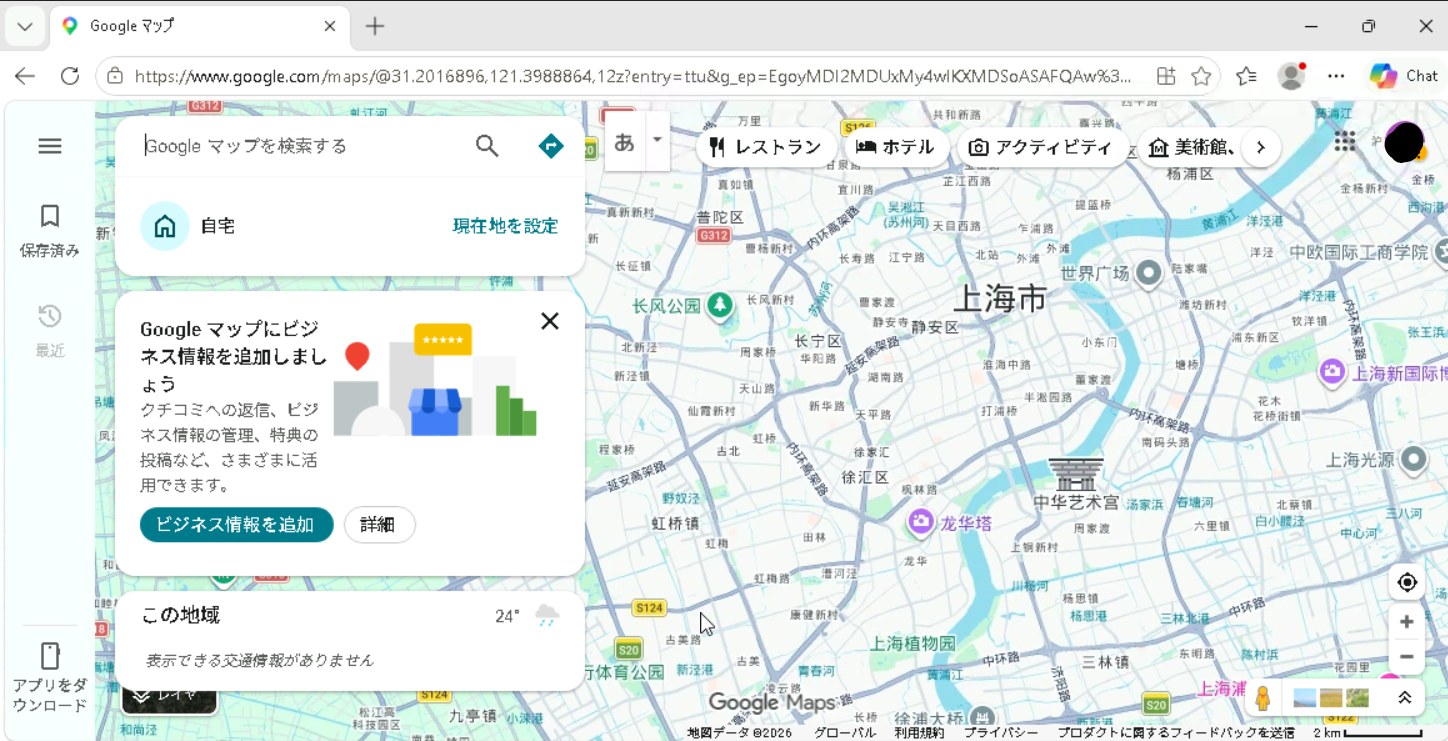Open the tab search dropdown arrow
The height and width of the screenshot is (741, 1448).
pyautogui.click(x=24, y=27)
